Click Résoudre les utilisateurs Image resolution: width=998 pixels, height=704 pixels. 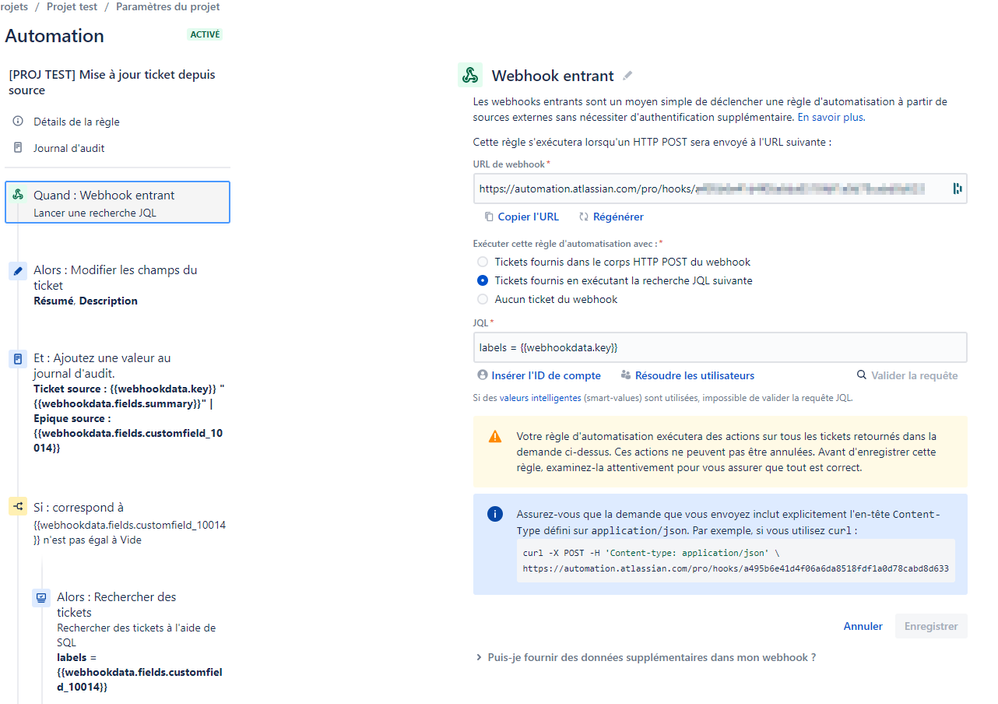(x=694, y=376)
